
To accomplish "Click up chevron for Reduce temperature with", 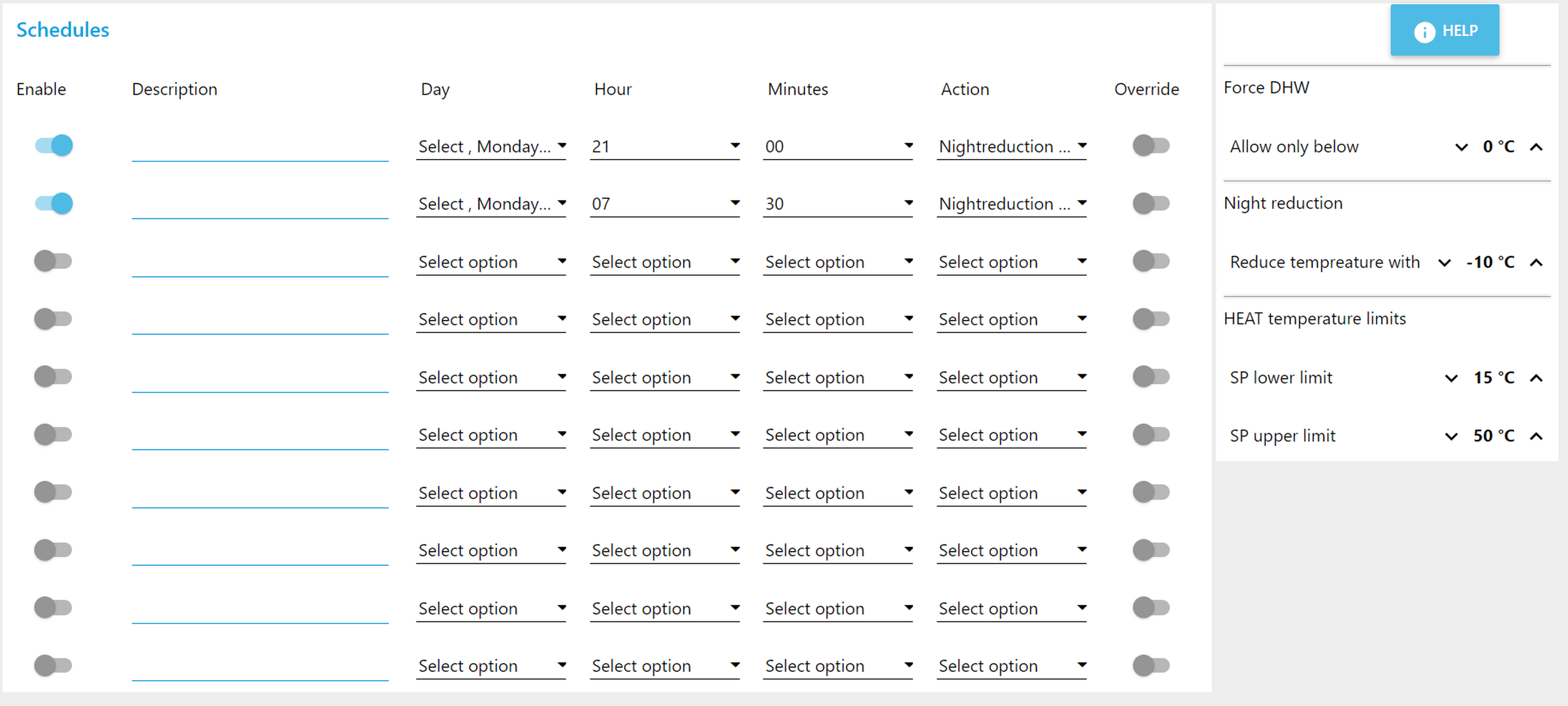I will [x=1536, y=263].
